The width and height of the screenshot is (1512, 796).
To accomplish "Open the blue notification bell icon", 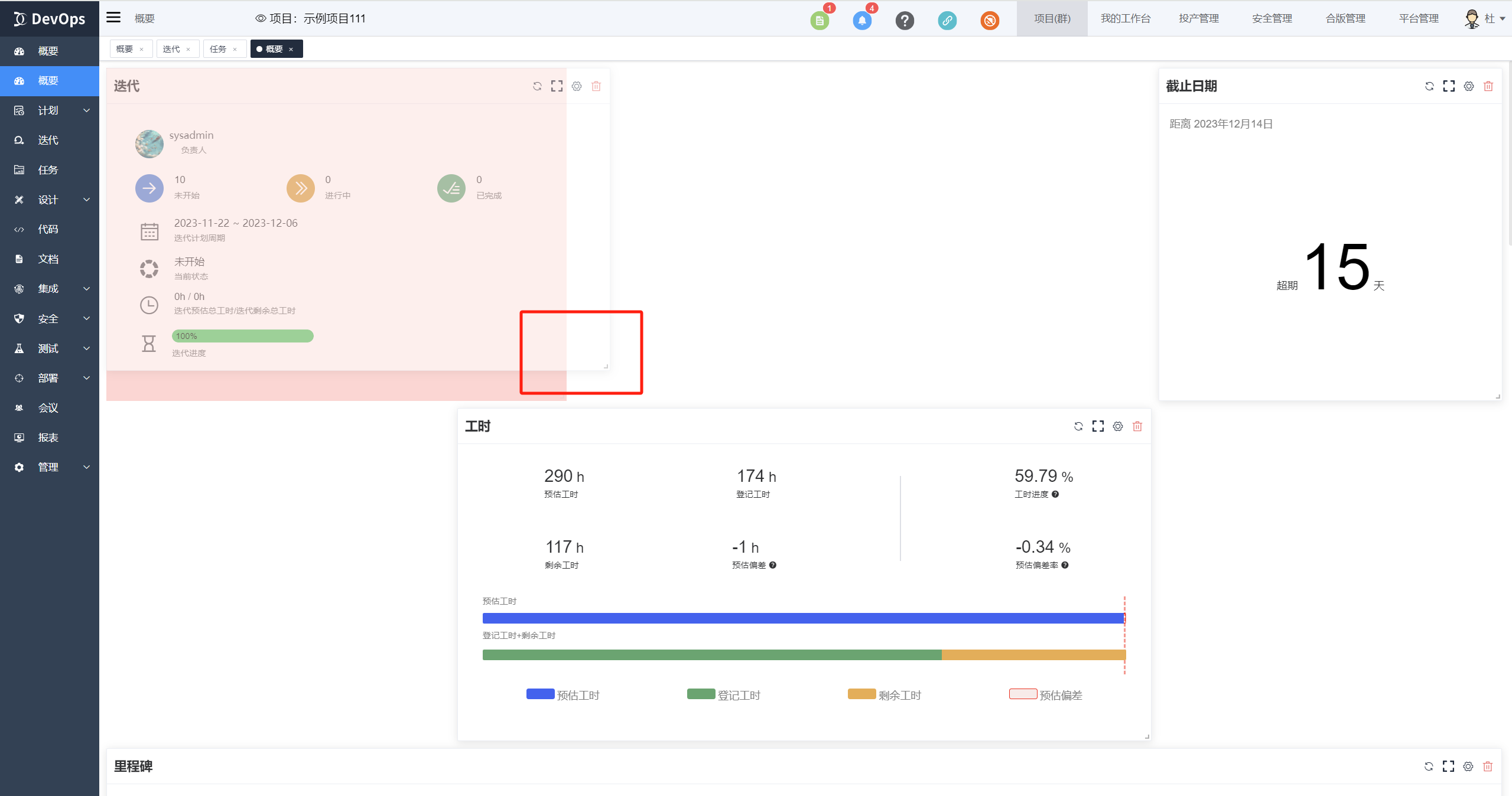I will point(862,21).
